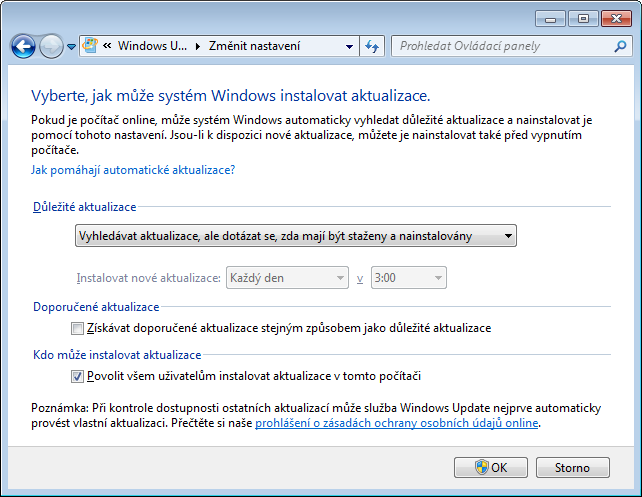642x497 pixels.
Task: Maximize the window
Action: 583,19
